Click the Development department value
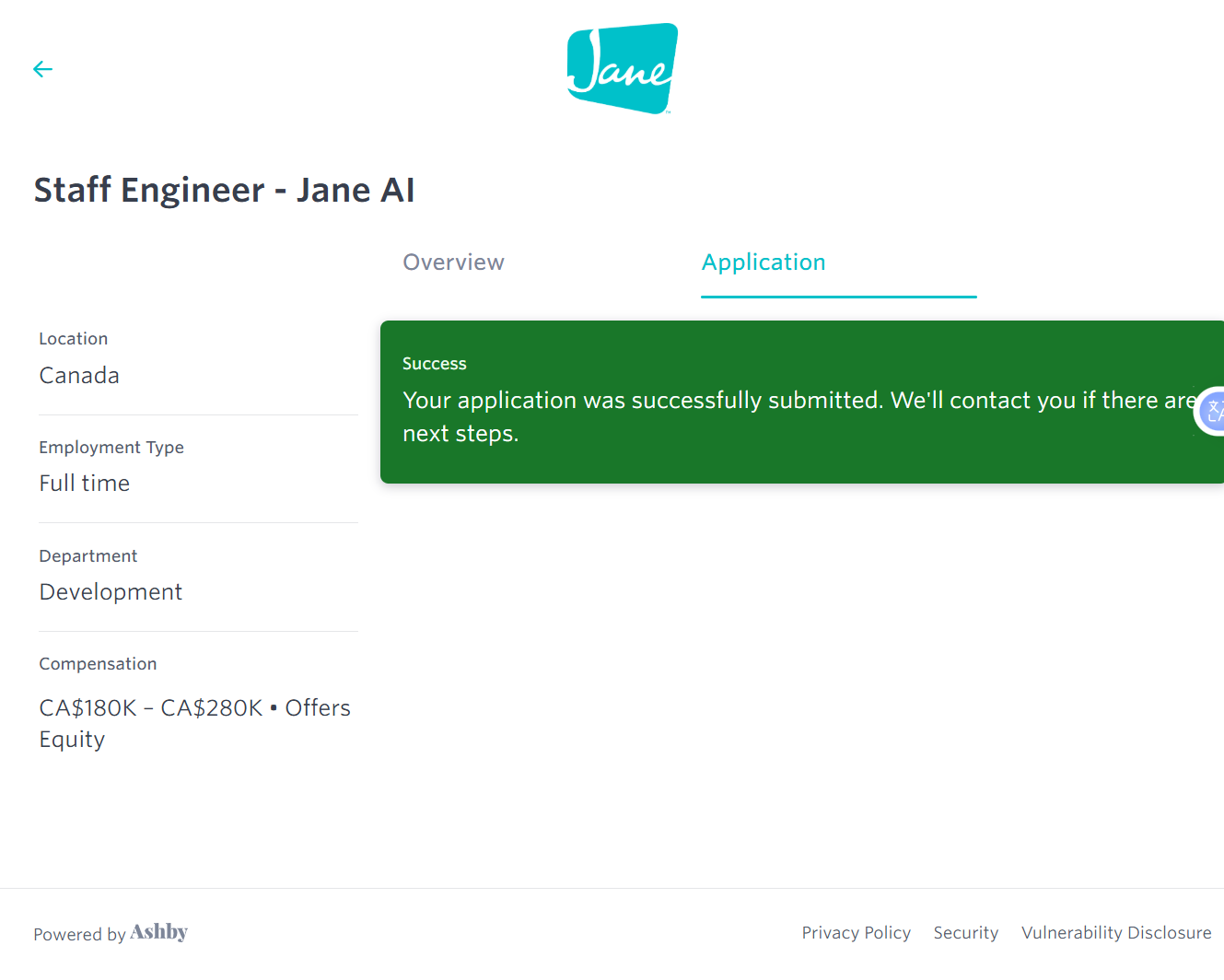Screen dimensions: 1224x980 pos(111,592)
